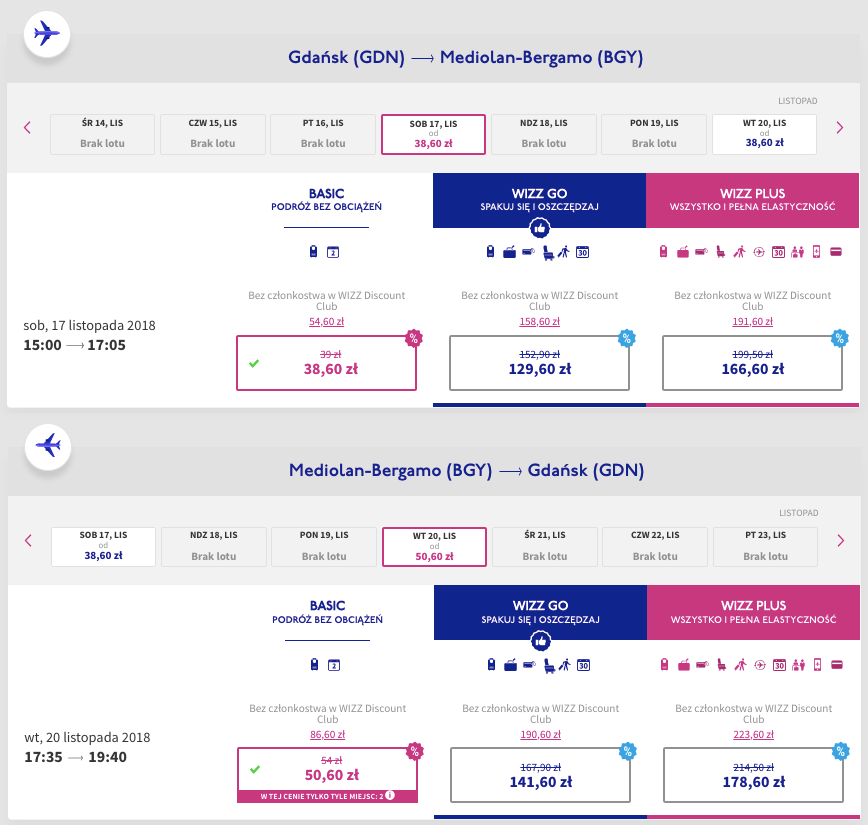This screenshot has height=831, width=868.
Task: Click the return flight airplane icon
Action: (46, 445)
